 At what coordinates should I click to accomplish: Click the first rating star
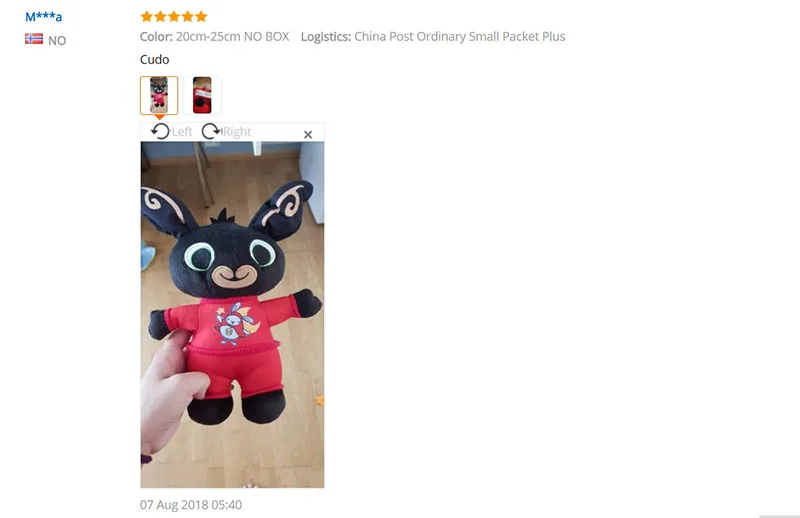coord(146,16)
